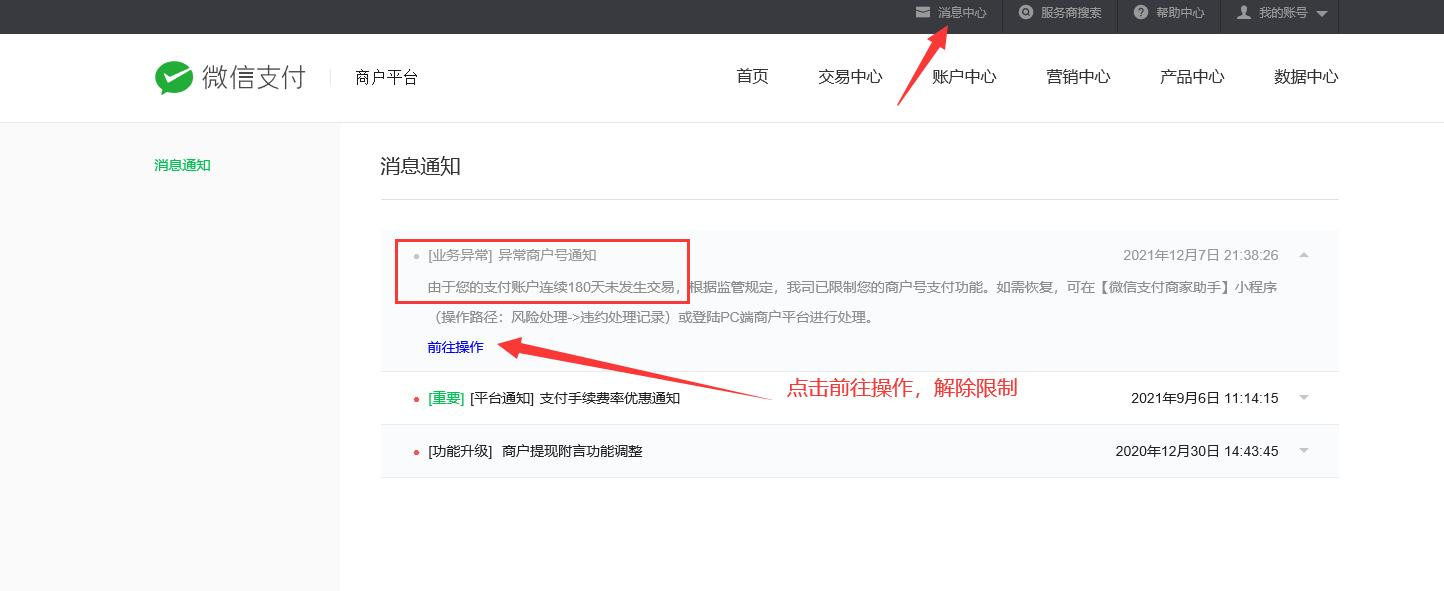Open 我的账号 dropdown arrow
1444x591 pixels.
[x=1321, y=14]
